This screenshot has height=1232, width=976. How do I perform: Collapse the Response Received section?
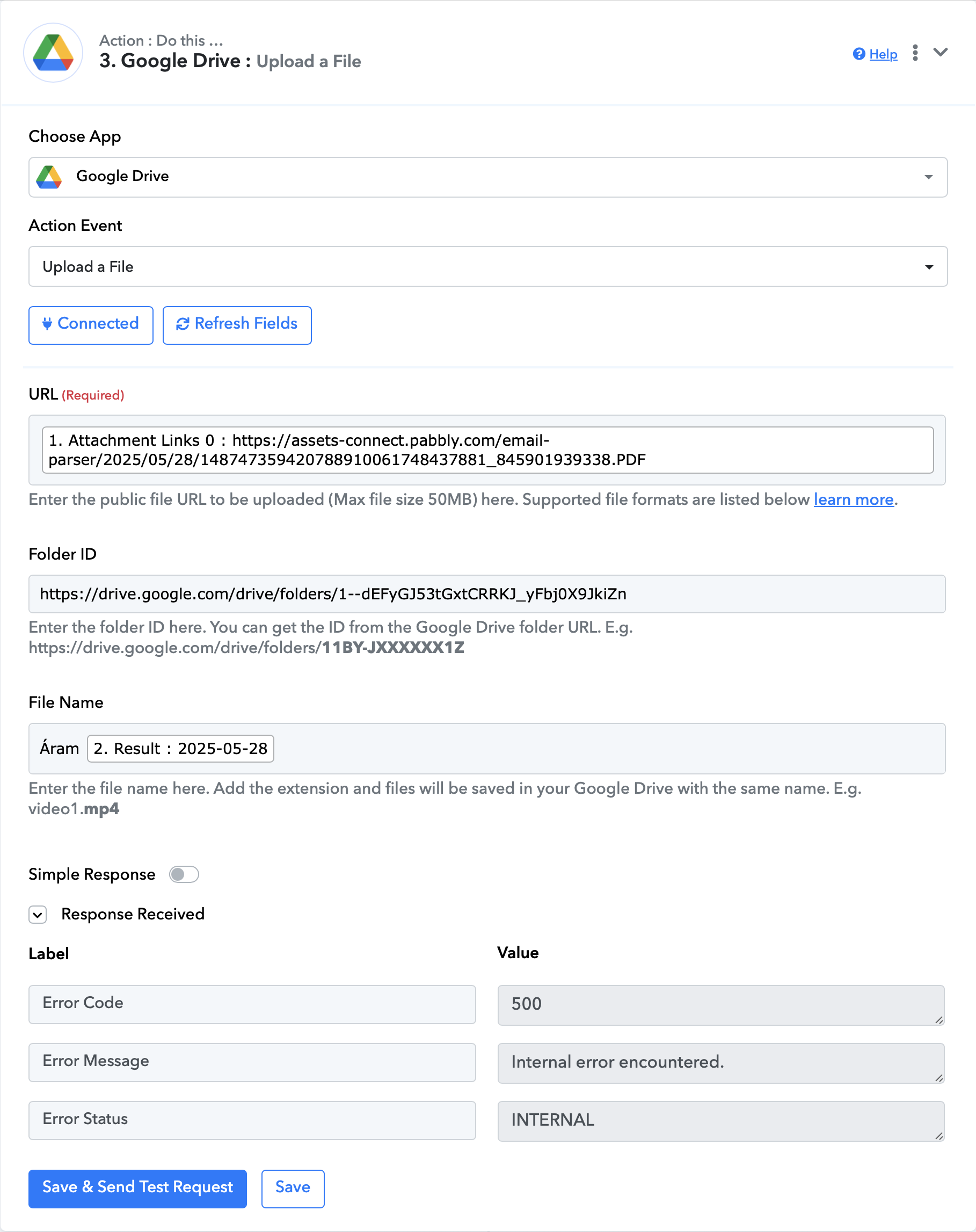pyautogui.click(x=38, y=915)
